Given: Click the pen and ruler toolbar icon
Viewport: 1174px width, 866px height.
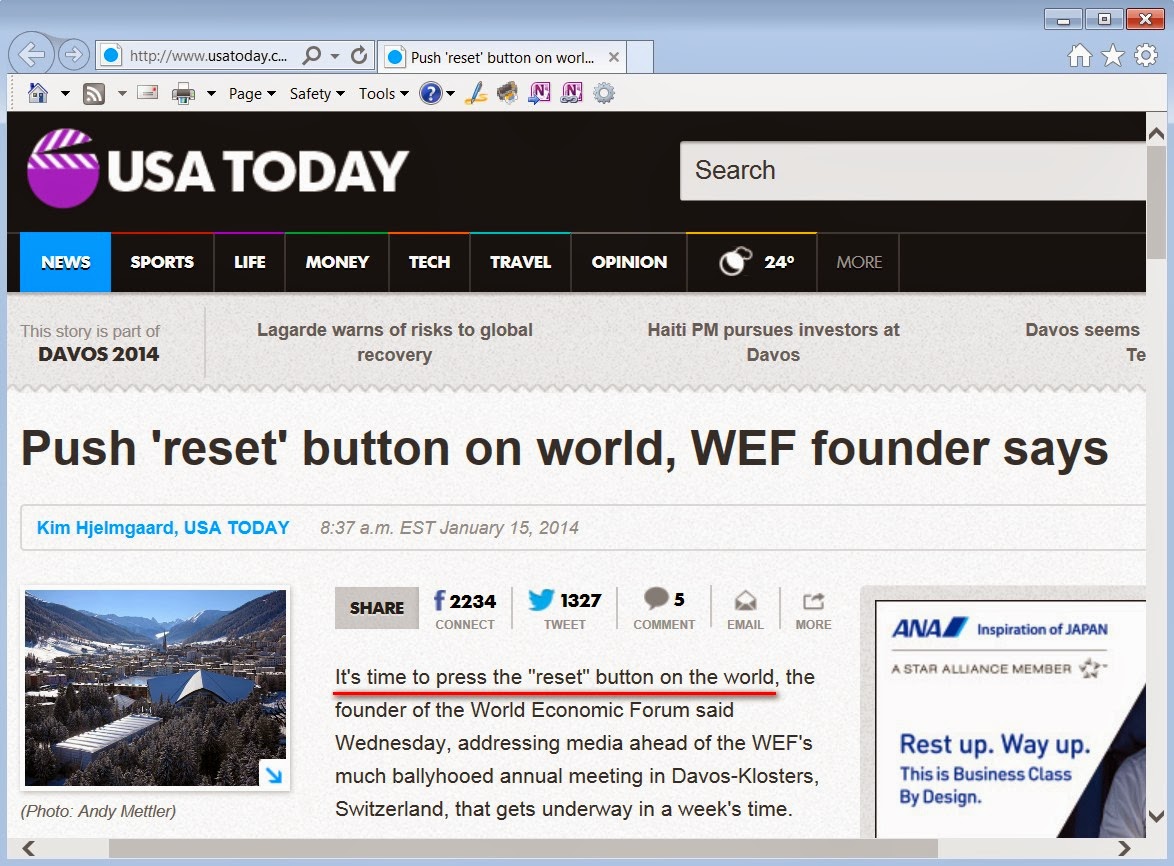Looking at the screenshot, I should pos(475,93).
